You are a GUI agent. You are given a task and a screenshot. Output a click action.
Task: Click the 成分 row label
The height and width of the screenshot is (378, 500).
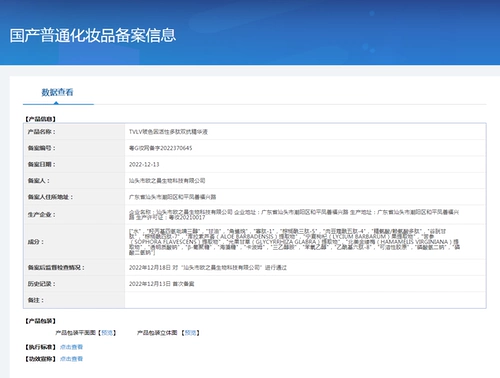36,242
